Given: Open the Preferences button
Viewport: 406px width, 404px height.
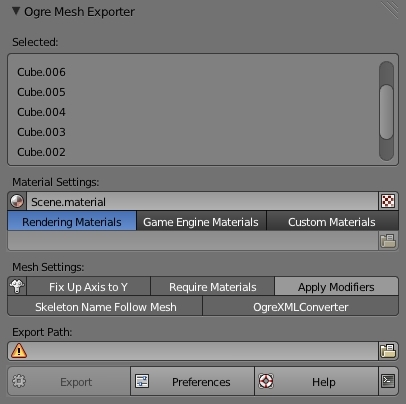Looking at the screenshot, I should tap(192, 381).
